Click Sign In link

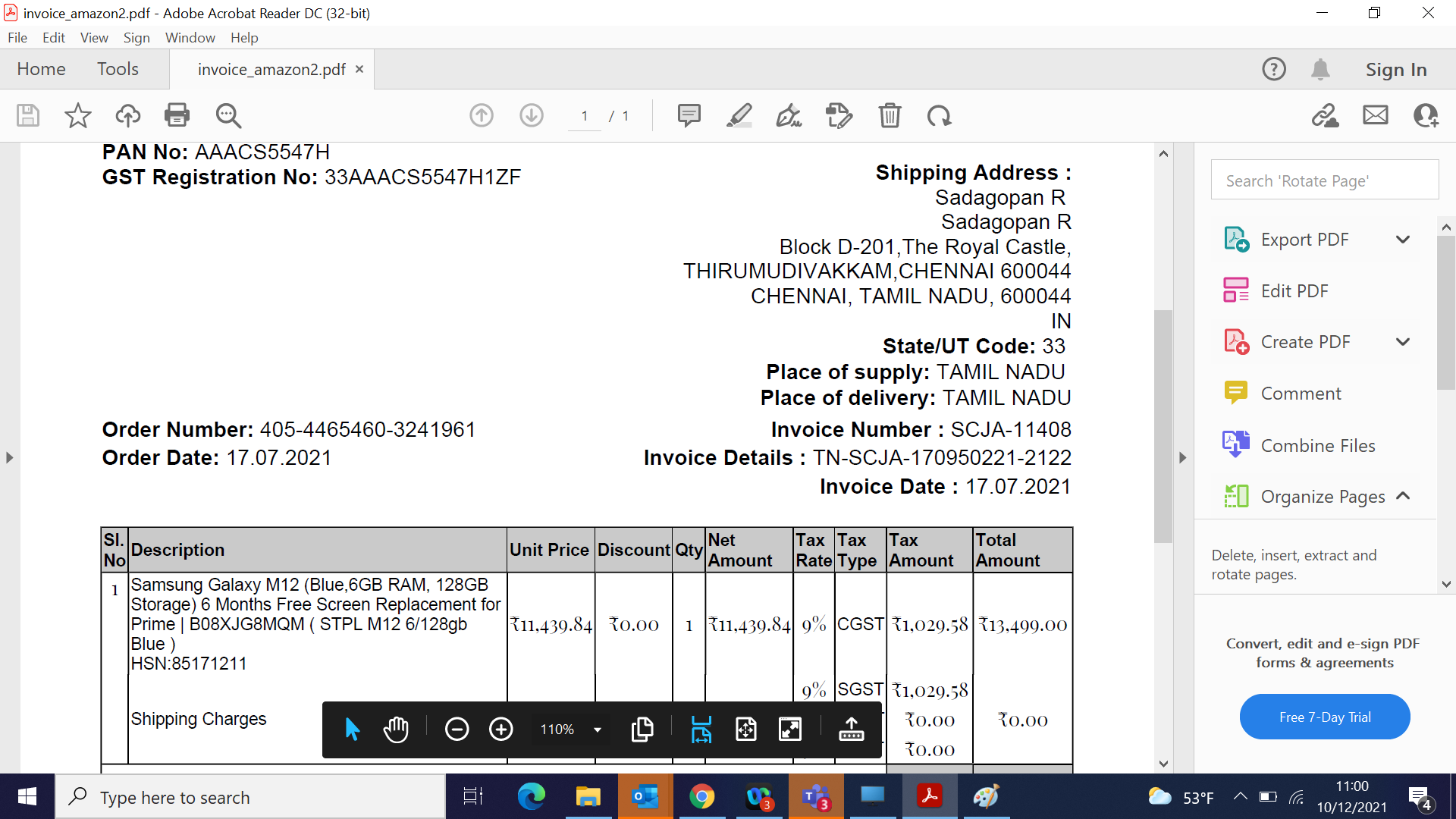pos(1395,69)
